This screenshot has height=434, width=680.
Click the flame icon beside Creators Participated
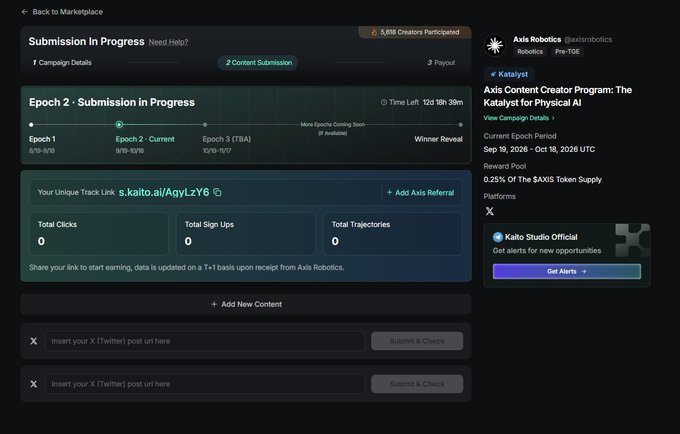374,32
